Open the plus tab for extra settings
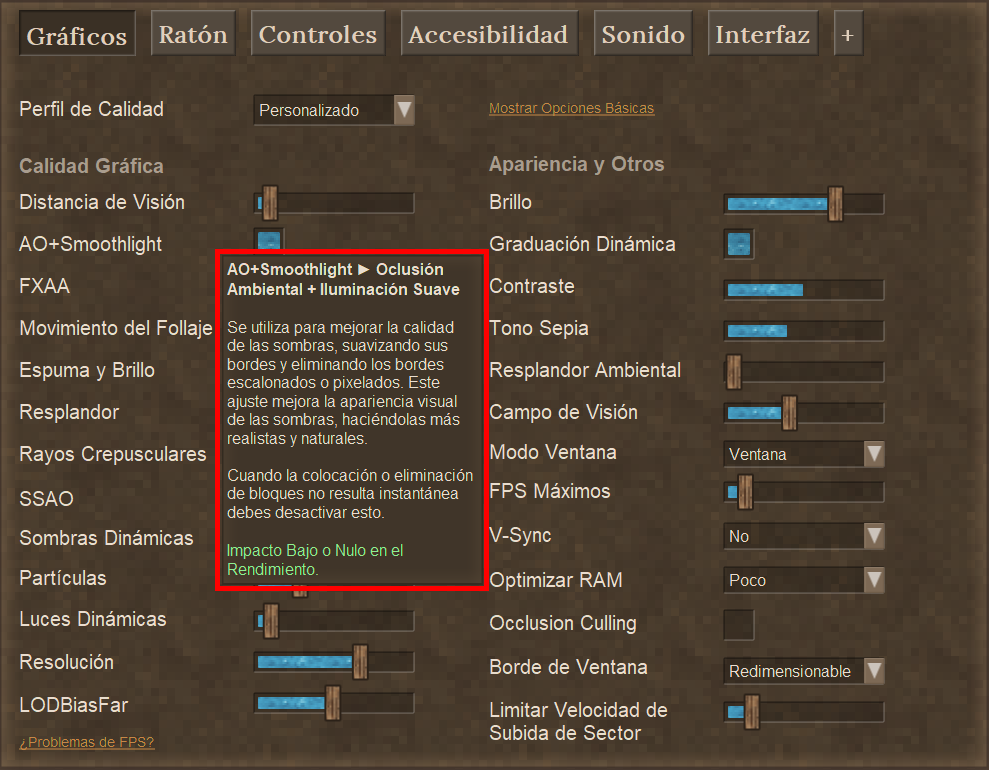Viewport: 989px width, 770px height. pos(847,35)
